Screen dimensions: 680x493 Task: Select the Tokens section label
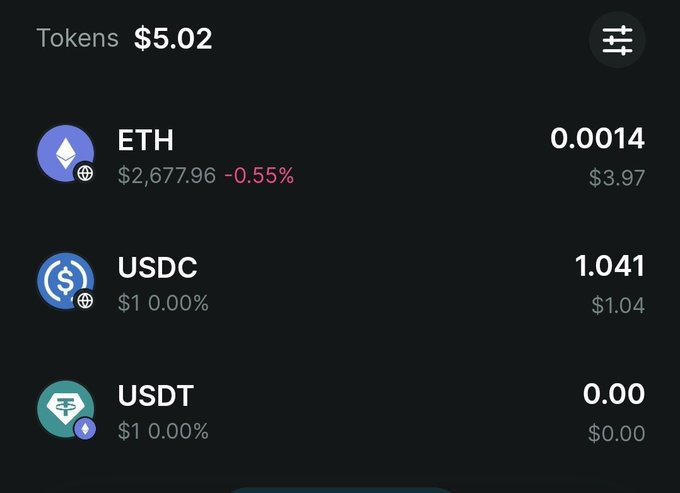click(x=78, y=38)
